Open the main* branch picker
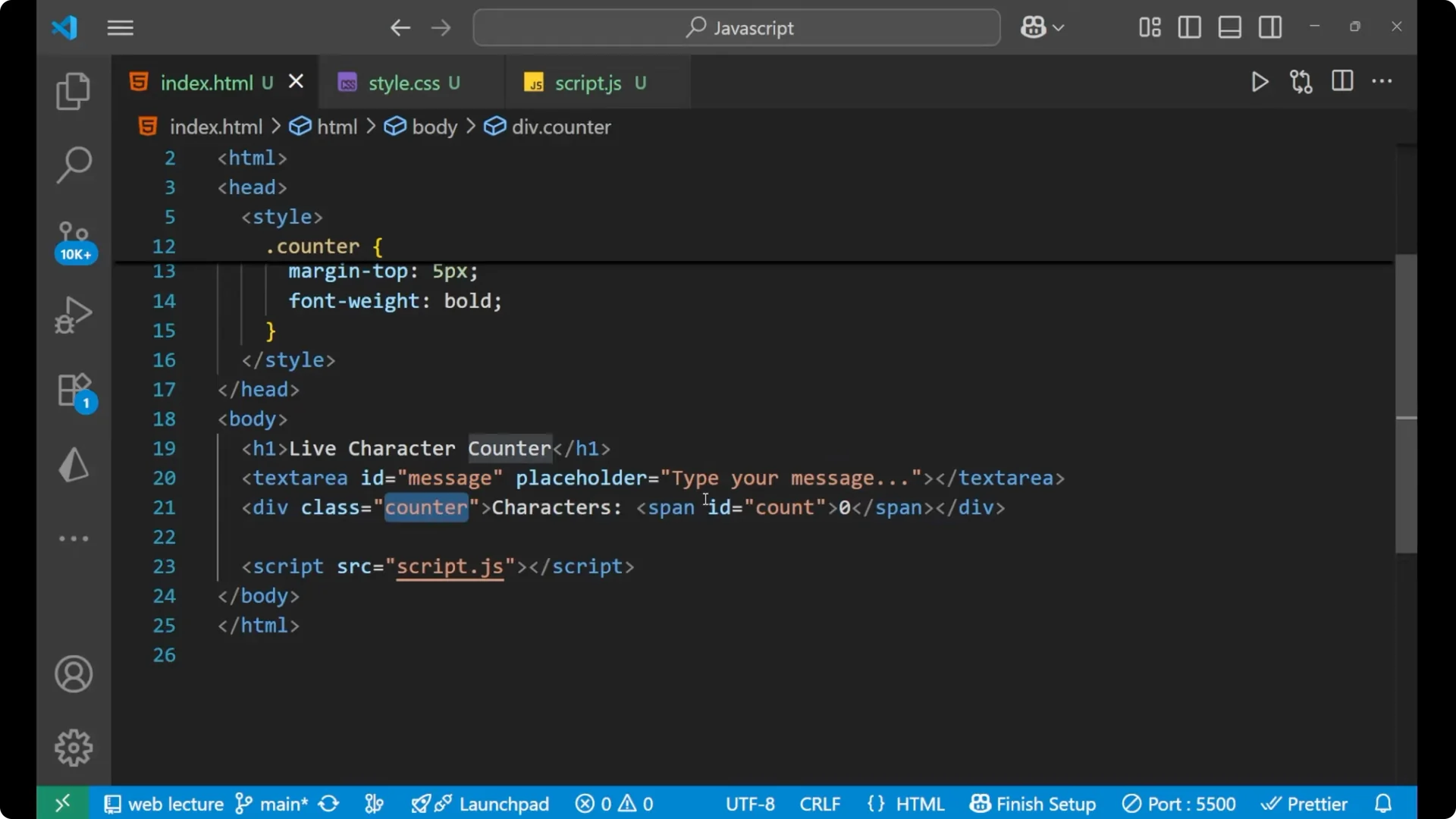Viewport: 1456px width, 819px height. click(271, 803)
